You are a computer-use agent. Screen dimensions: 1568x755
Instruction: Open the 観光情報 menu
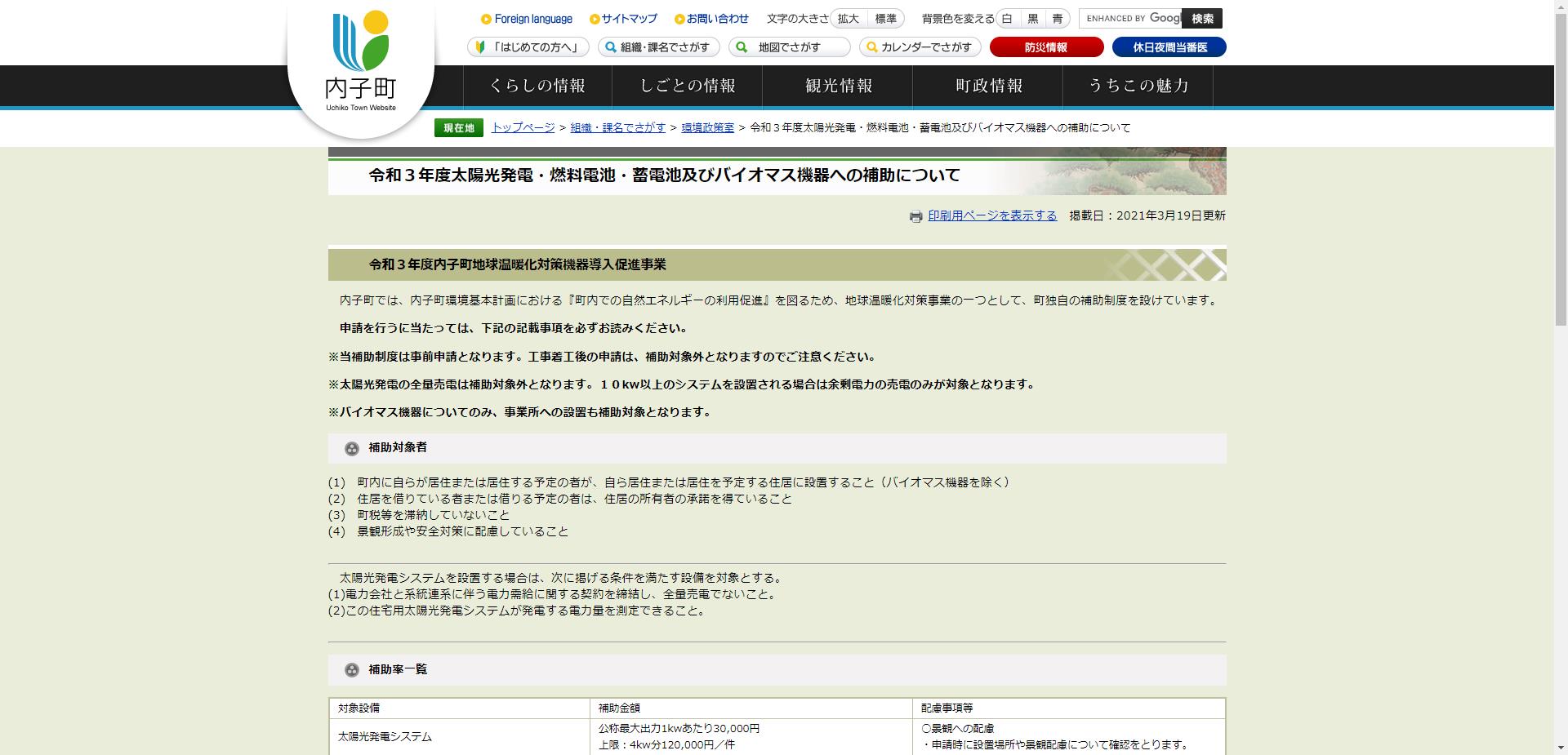tap(838, 86)
